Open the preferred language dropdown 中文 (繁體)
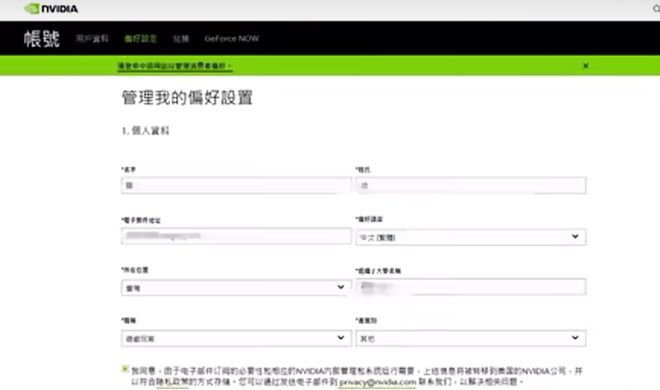The height and width of the screenshot is (390, 660). click(x=471, y=237)
